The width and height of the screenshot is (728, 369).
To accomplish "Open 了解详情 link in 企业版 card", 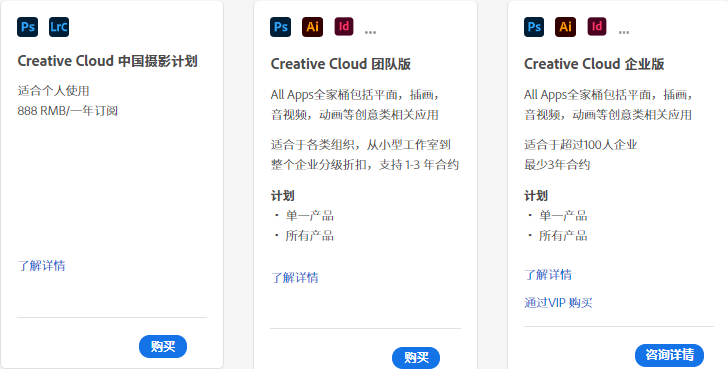I will [x=548, y=274].
